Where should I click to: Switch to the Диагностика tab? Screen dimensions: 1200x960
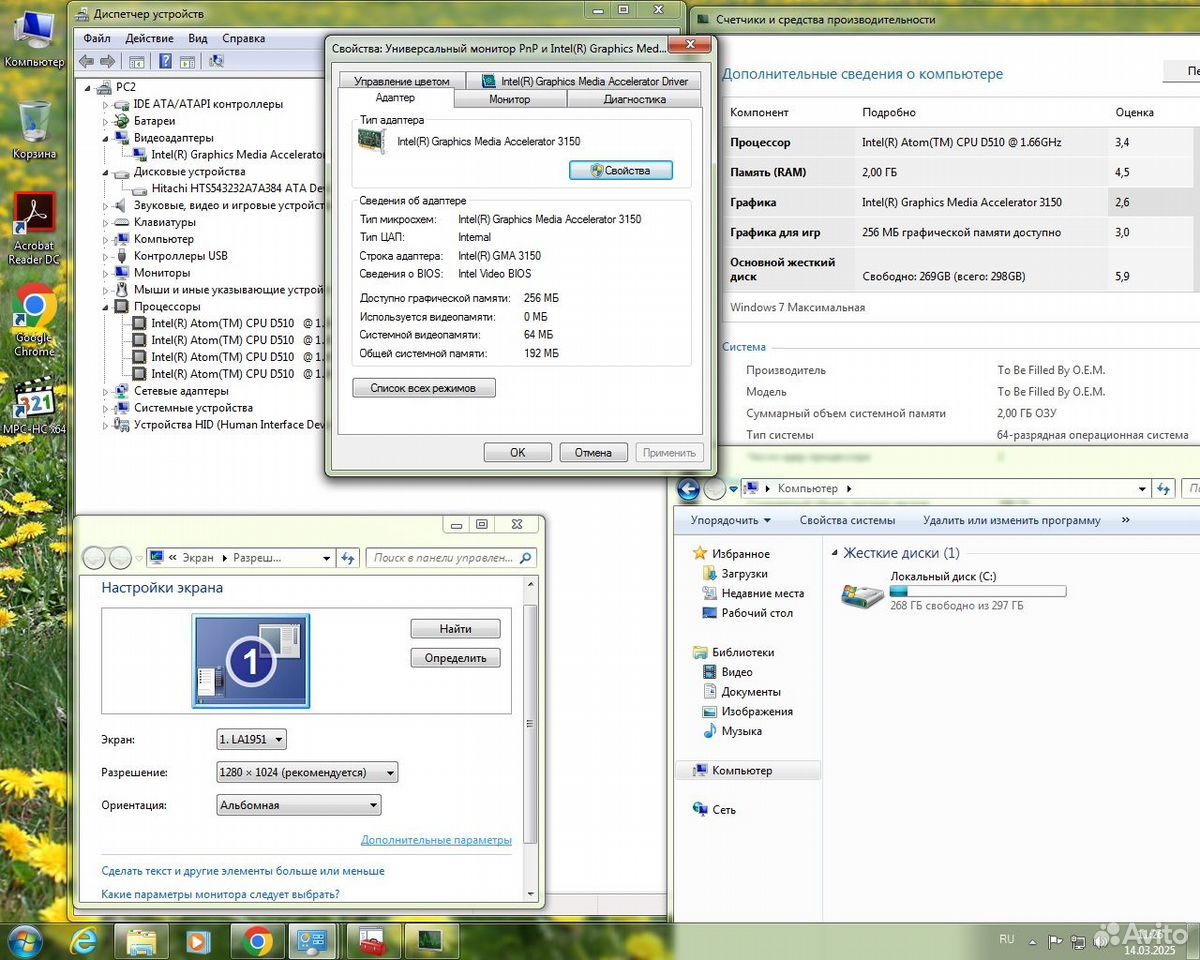[x=634, y=99]
